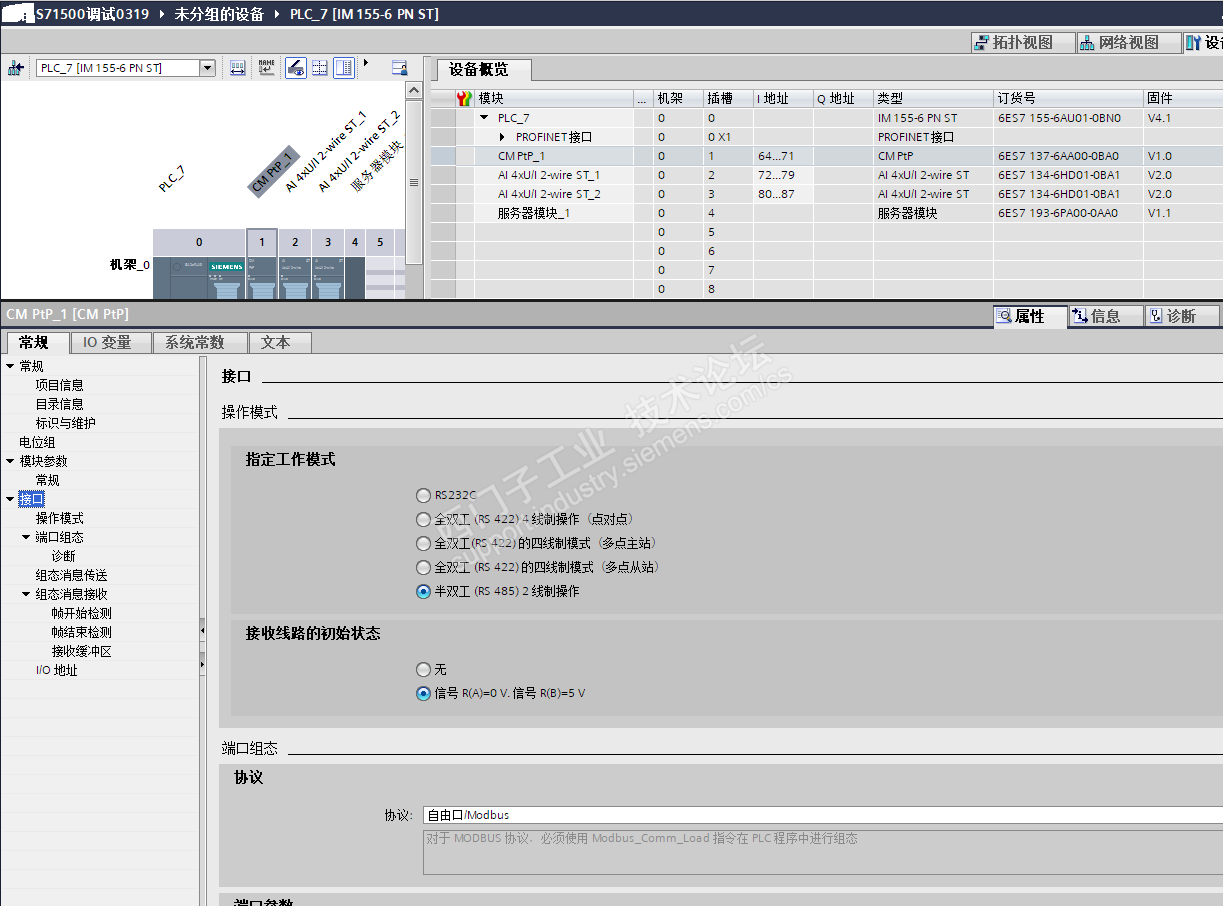Select 诊断 under 端口组态 in tree
The height and width of the screenshot is (906, 1223).
63,556
